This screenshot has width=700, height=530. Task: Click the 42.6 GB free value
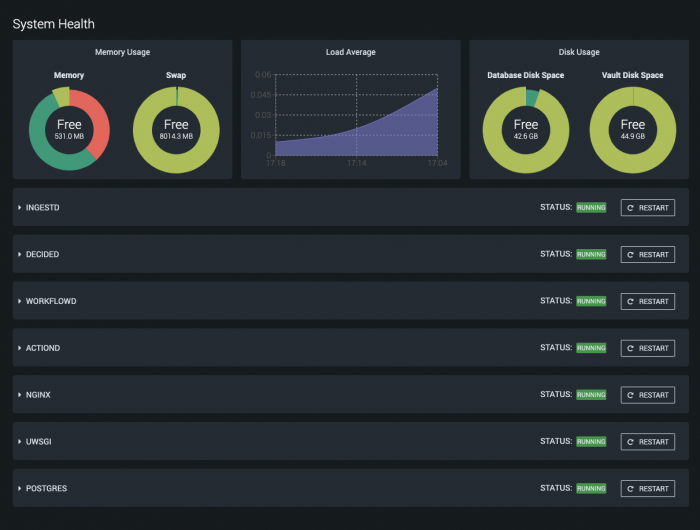(526, 136)
